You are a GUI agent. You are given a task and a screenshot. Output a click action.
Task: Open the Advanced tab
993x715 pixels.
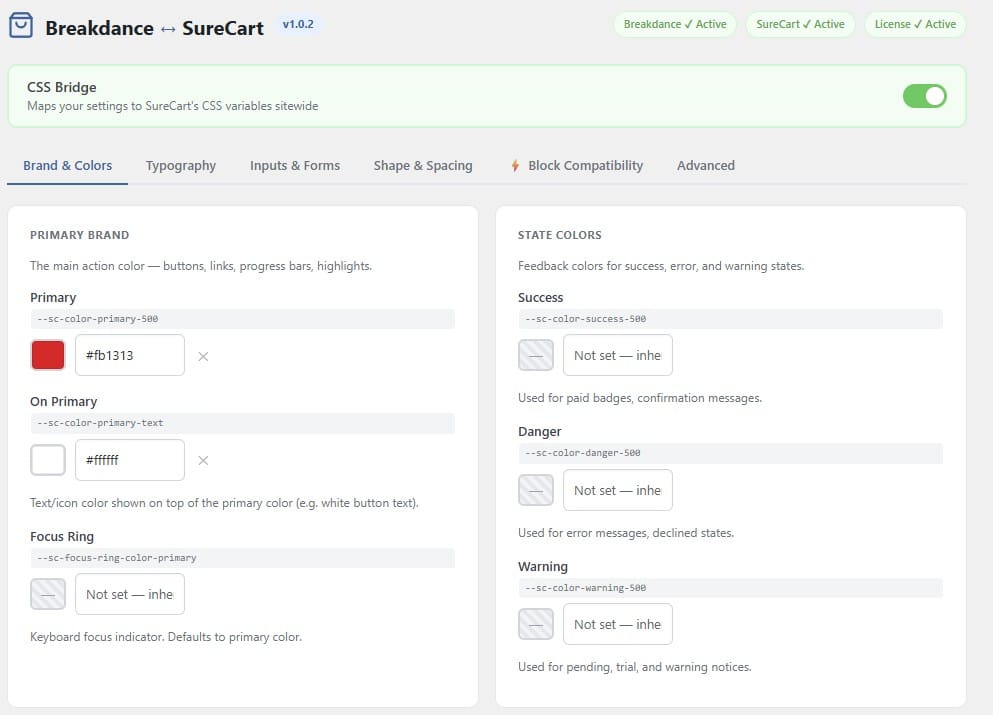[705, 166]
